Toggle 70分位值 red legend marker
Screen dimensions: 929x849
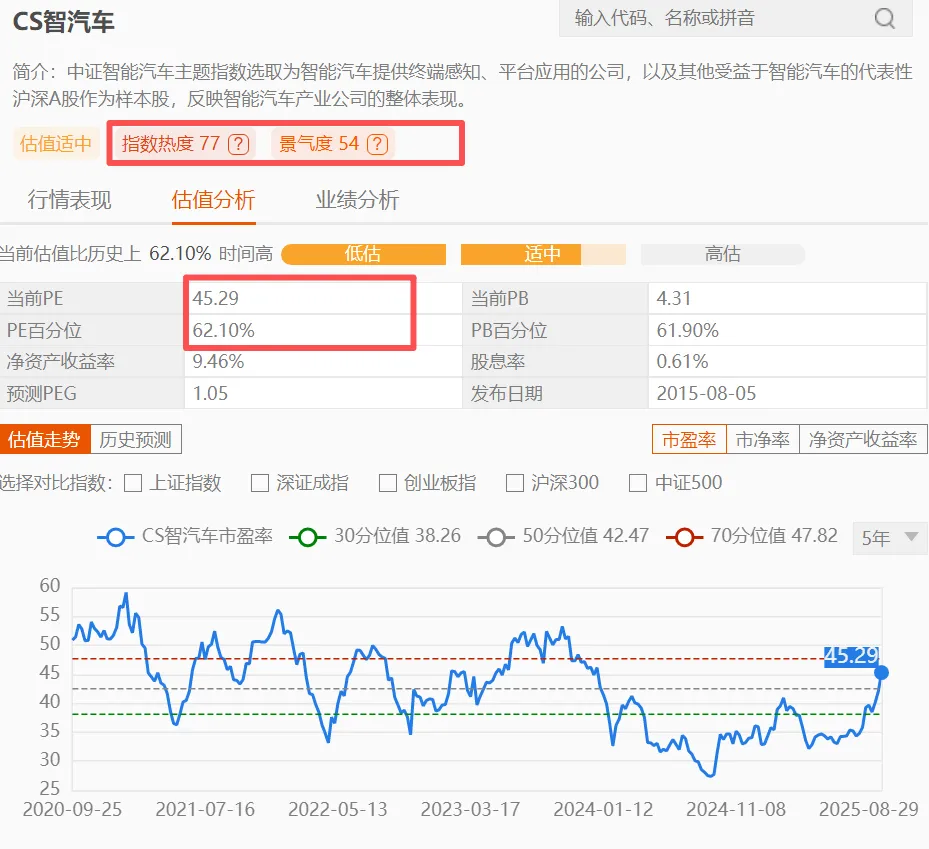point(685,537)
